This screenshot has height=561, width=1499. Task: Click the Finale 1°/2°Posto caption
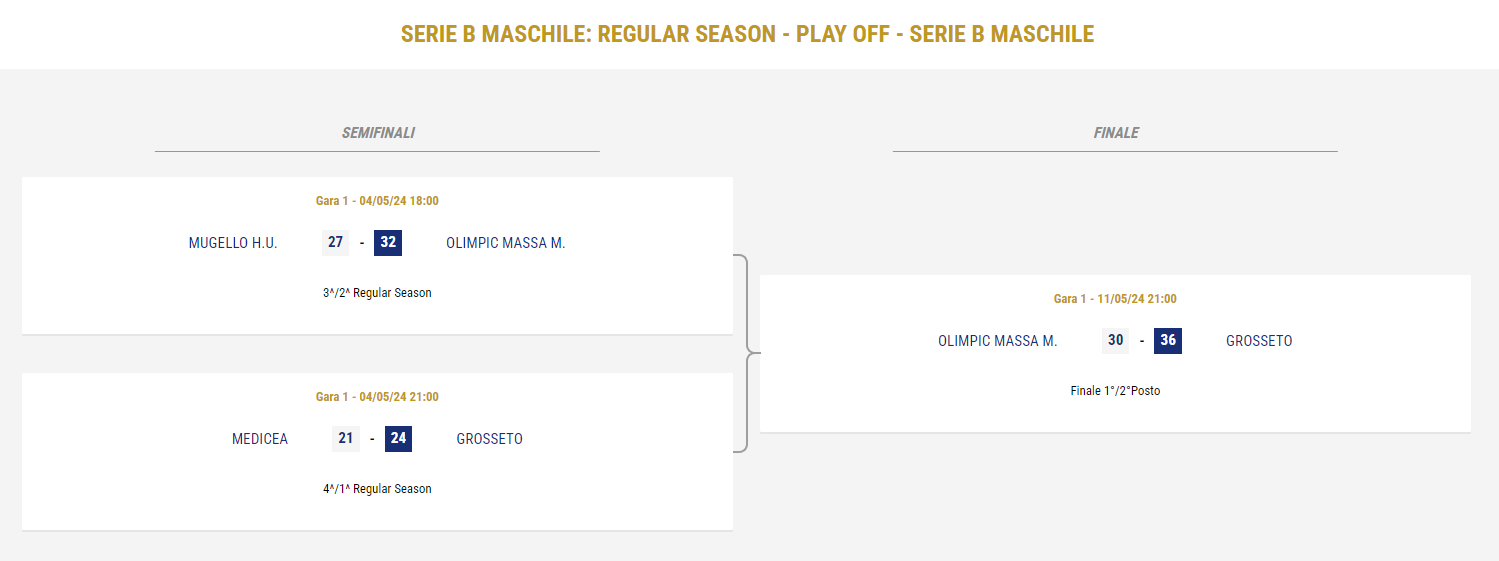[x=1115, y=391]
